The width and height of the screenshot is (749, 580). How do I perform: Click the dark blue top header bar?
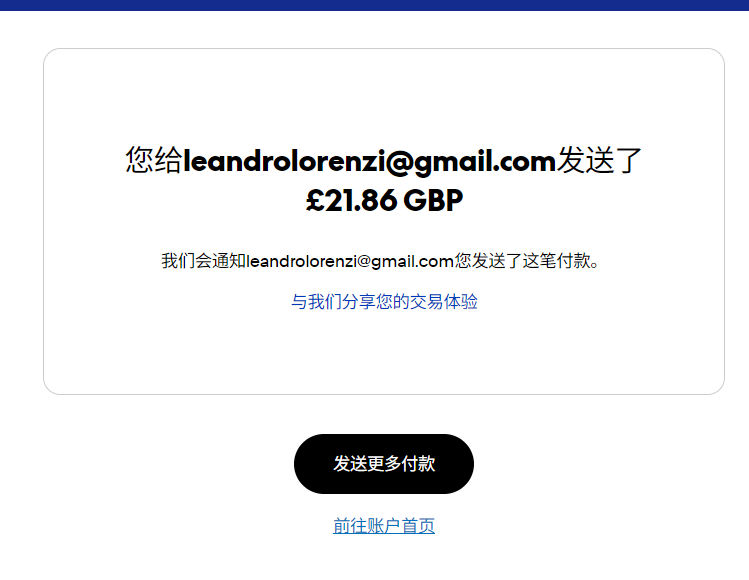pos(374,5)
